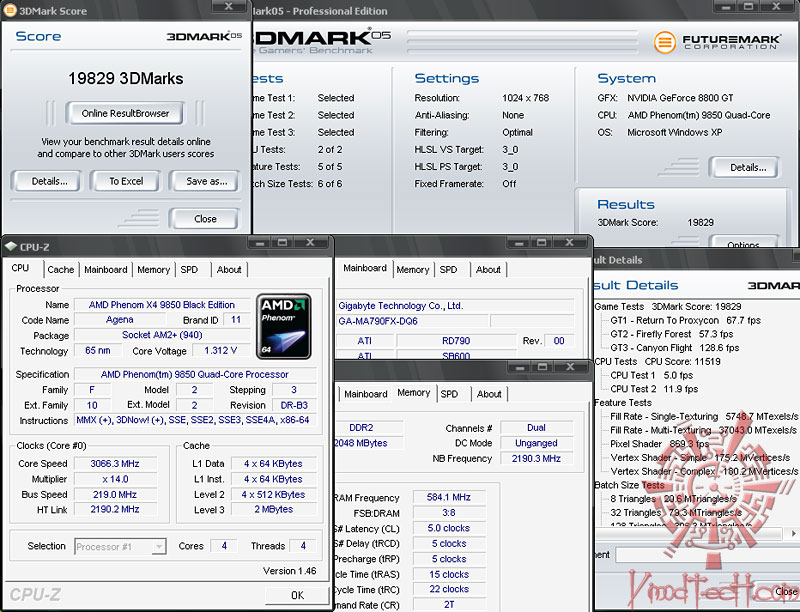This screenshot has width=800, height=612.
Task: Click OK in the CPU-Z window
Action: [x=297, y=595]
